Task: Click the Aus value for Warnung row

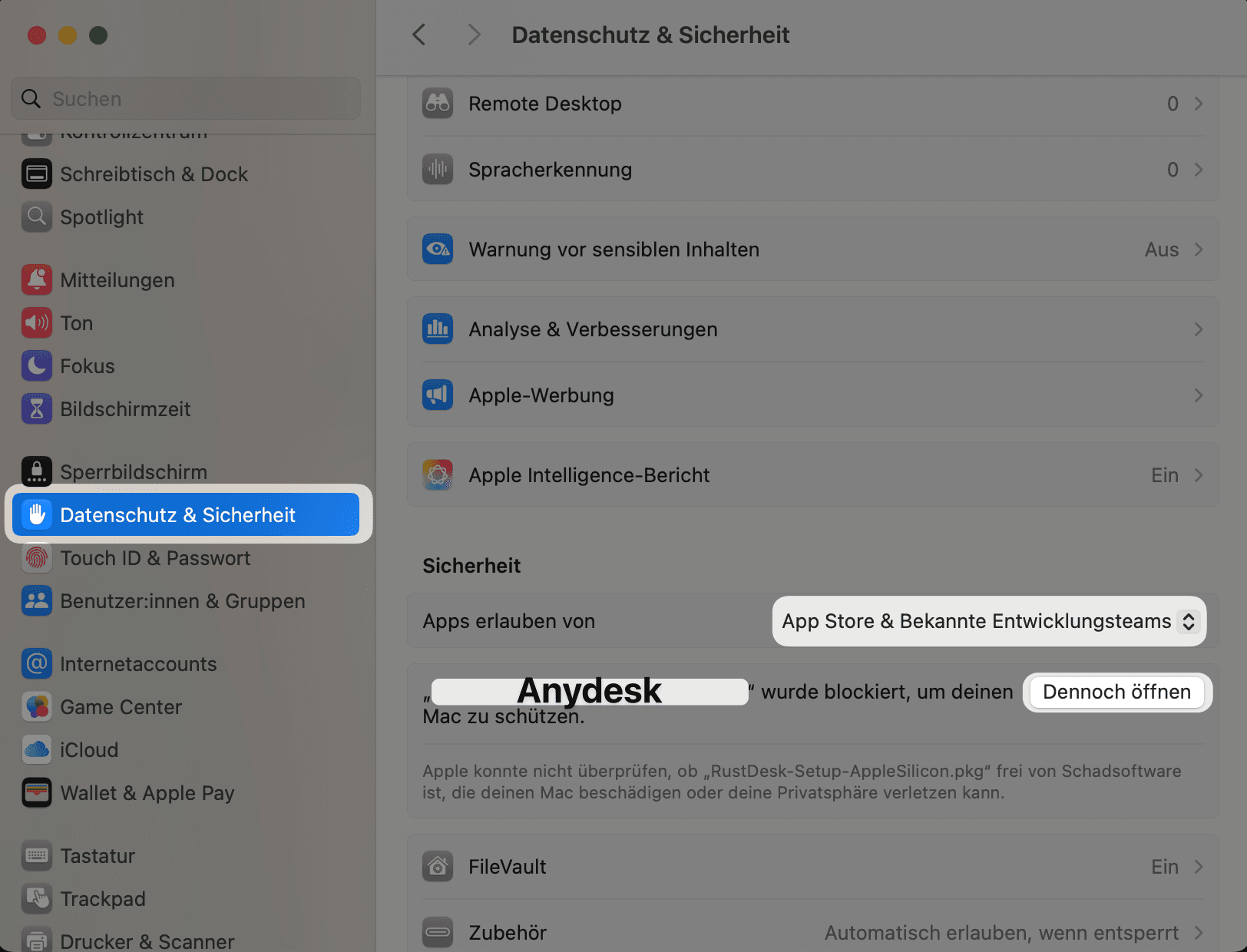Action: click(1162, 250)
